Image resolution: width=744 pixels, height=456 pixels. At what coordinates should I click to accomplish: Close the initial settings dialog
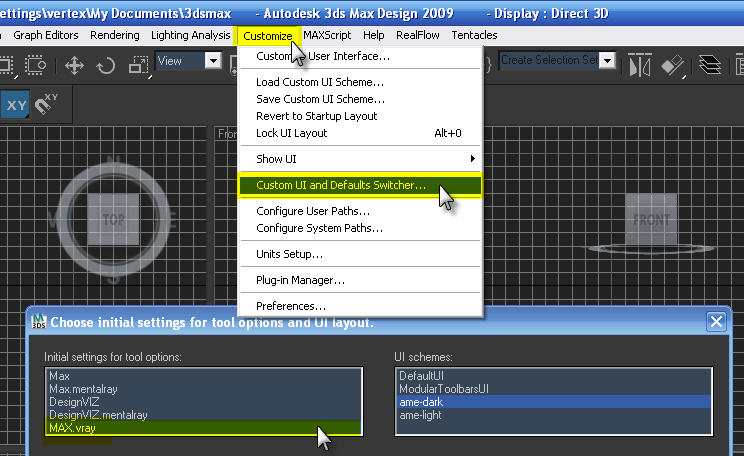pos(716,322)
